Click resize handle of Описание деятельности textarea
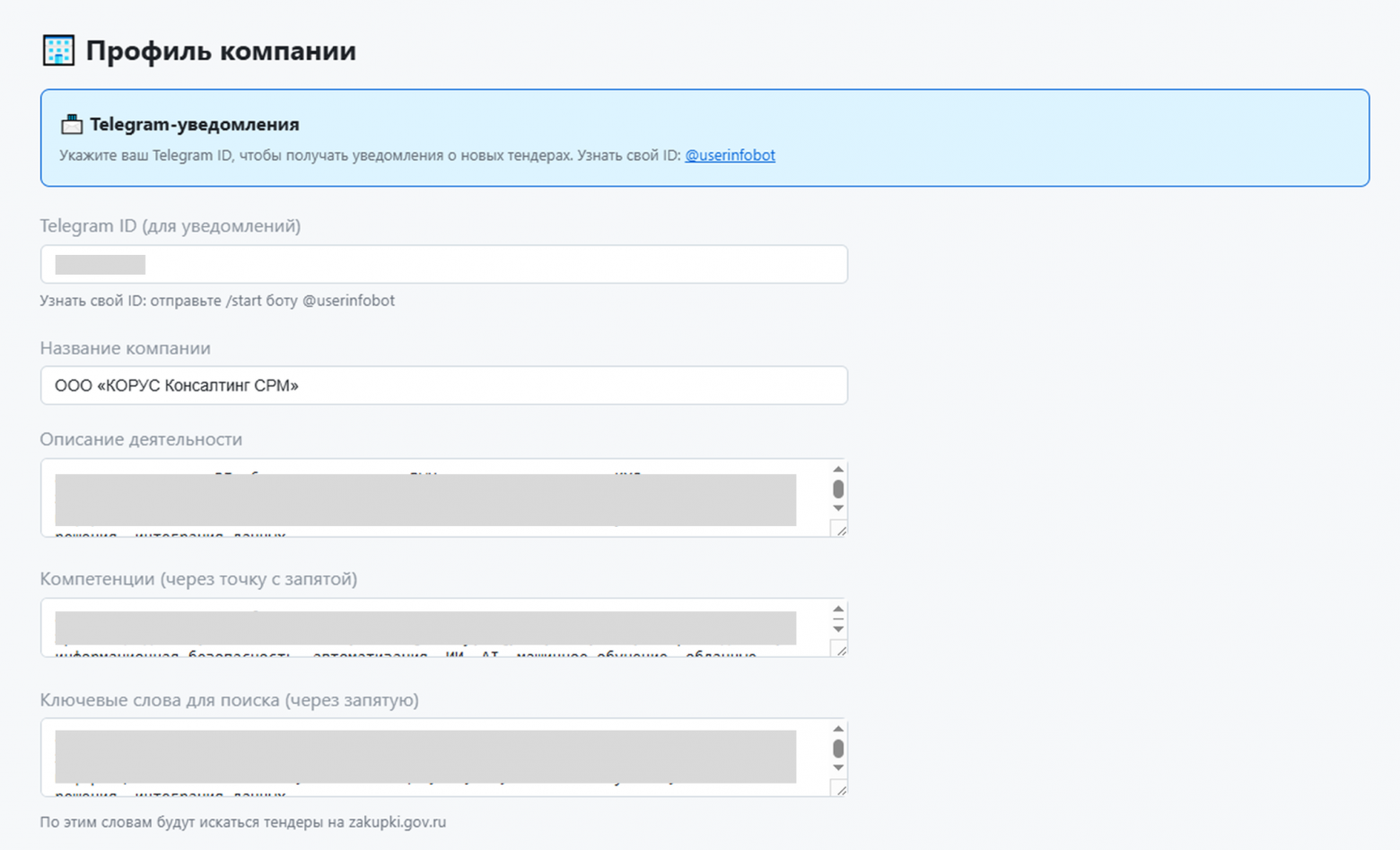This screenshot has height=850, width=1400. pos(840,530)
